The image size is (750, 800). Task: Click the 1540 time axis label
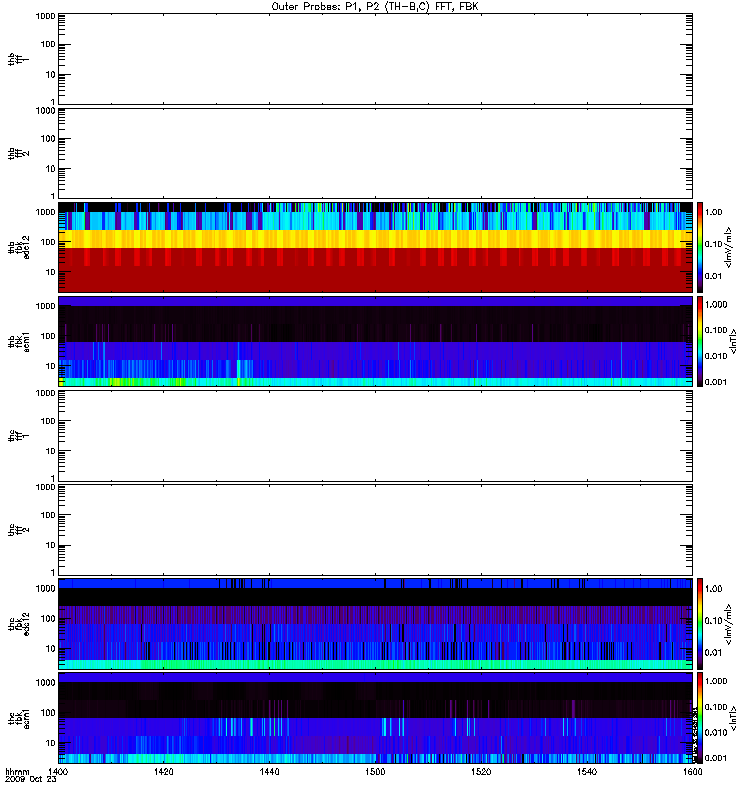coord(587,771)
